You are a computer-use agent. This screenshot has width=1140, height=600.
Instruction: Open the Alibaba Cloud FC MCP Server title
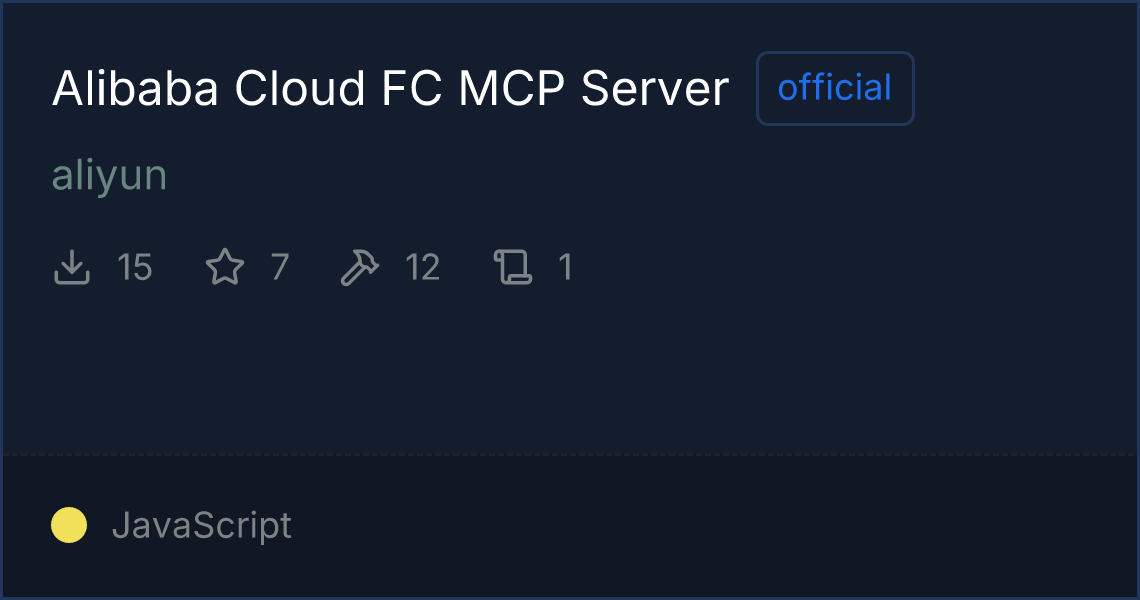[390, 89]
